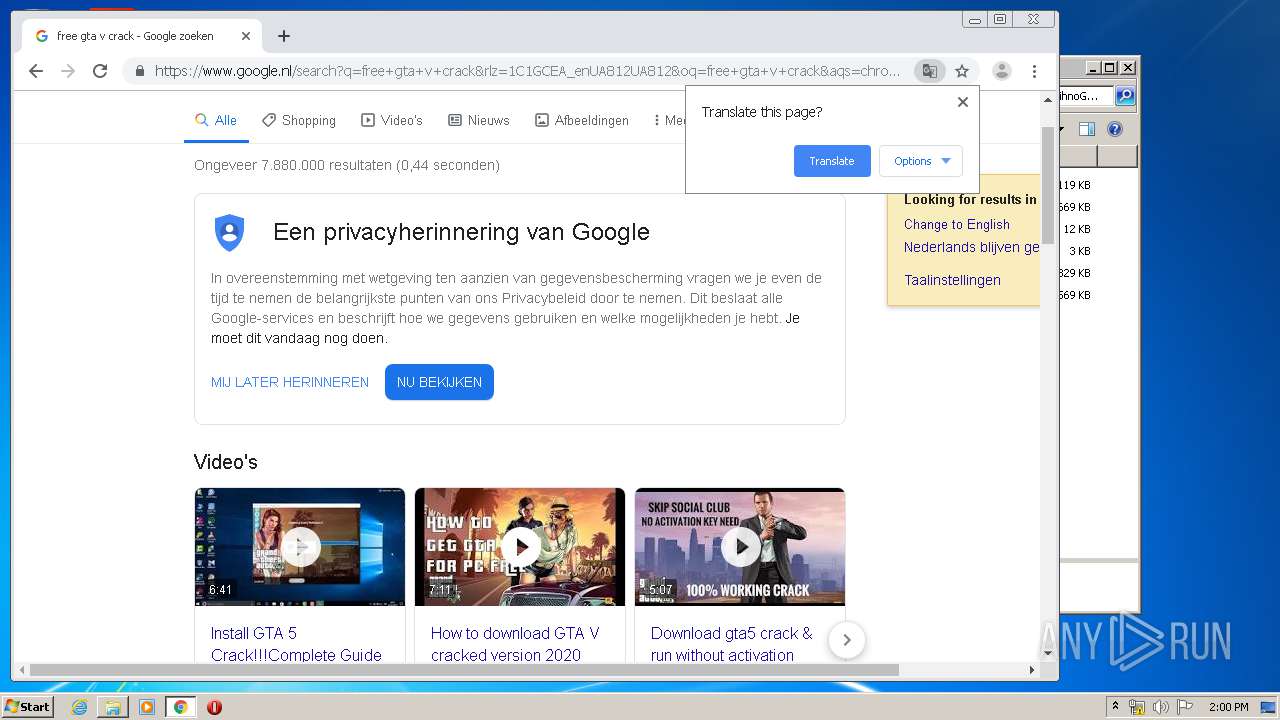This screenshot has width=1280, height=720.
Task: Click scroll-down arrow of page scrollbar
Action: point(1048,653)
